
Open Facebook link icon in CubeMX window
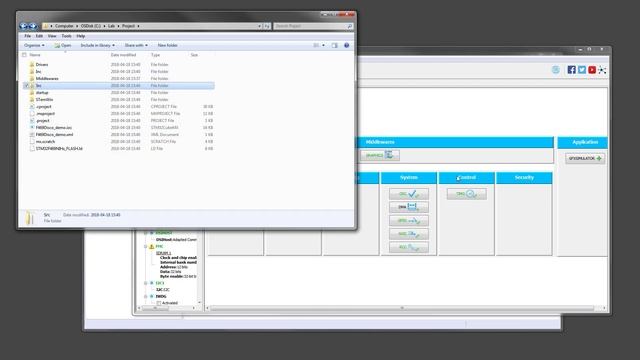571,70
